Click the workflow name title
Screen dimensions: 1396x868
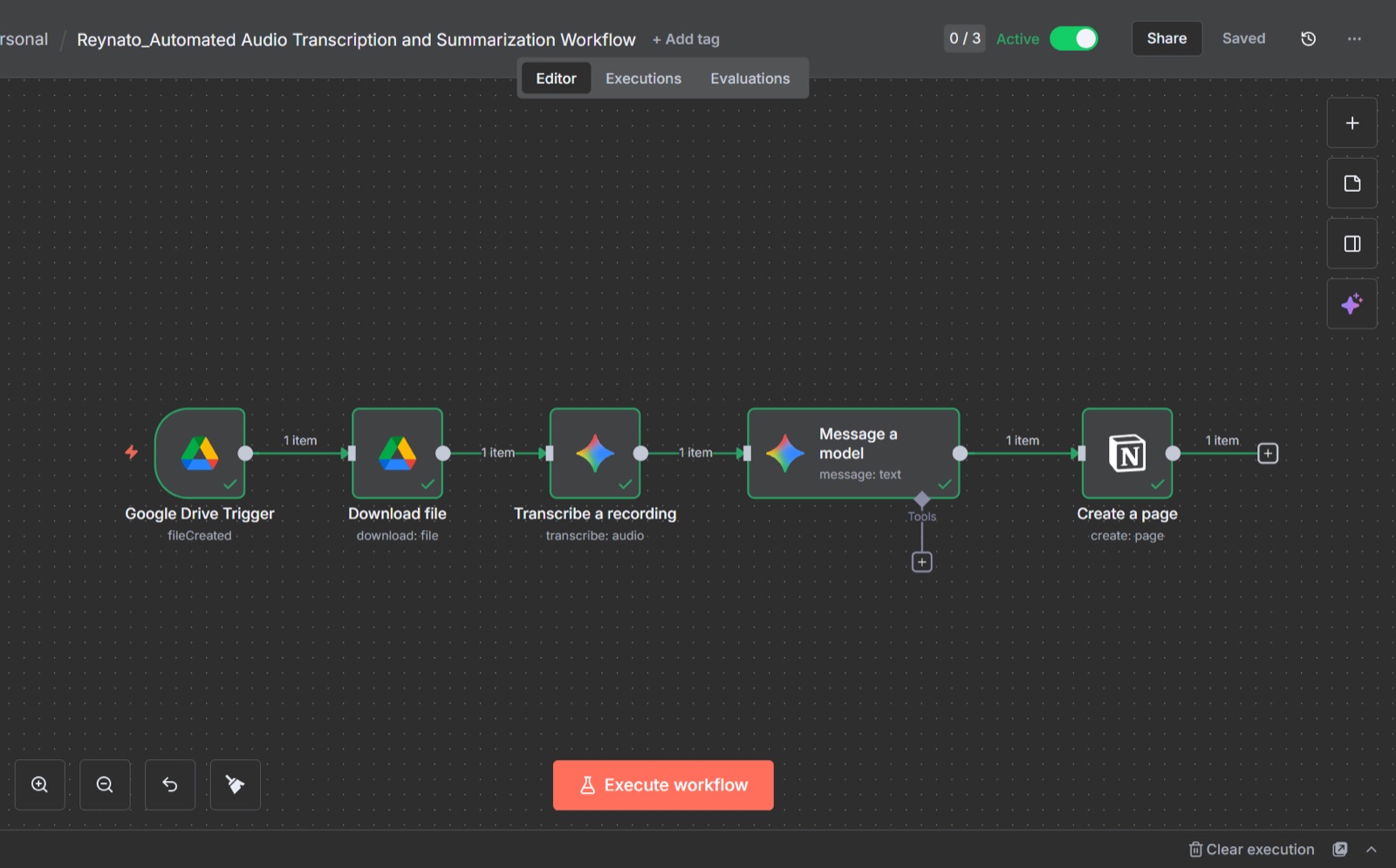[x=356, y=39]
